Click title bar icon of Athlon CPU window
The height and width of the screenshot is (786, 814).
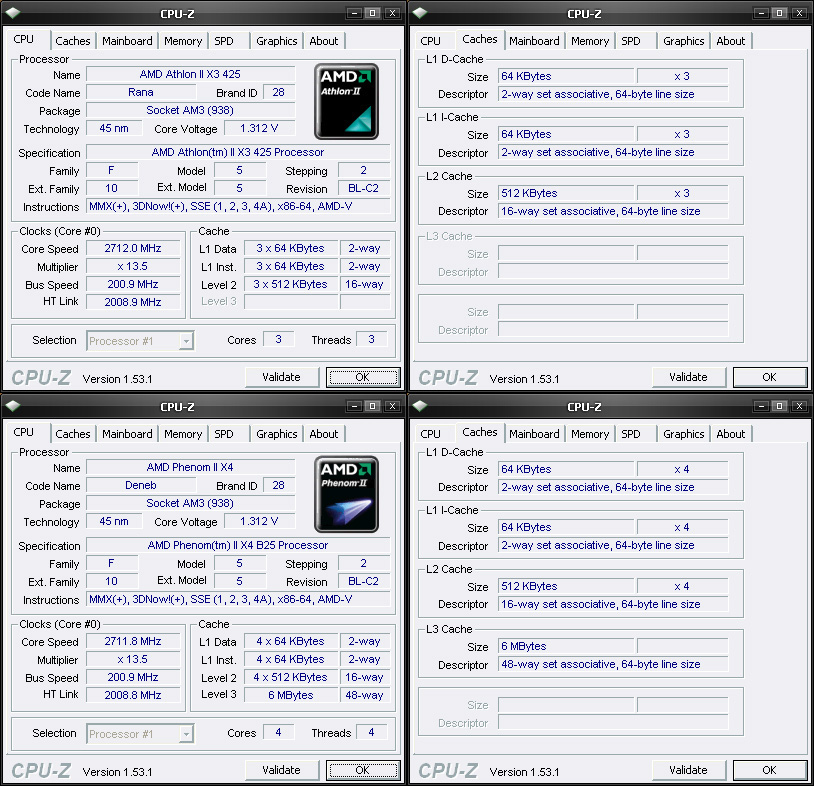pyautogui.click(x=12, y=13)
